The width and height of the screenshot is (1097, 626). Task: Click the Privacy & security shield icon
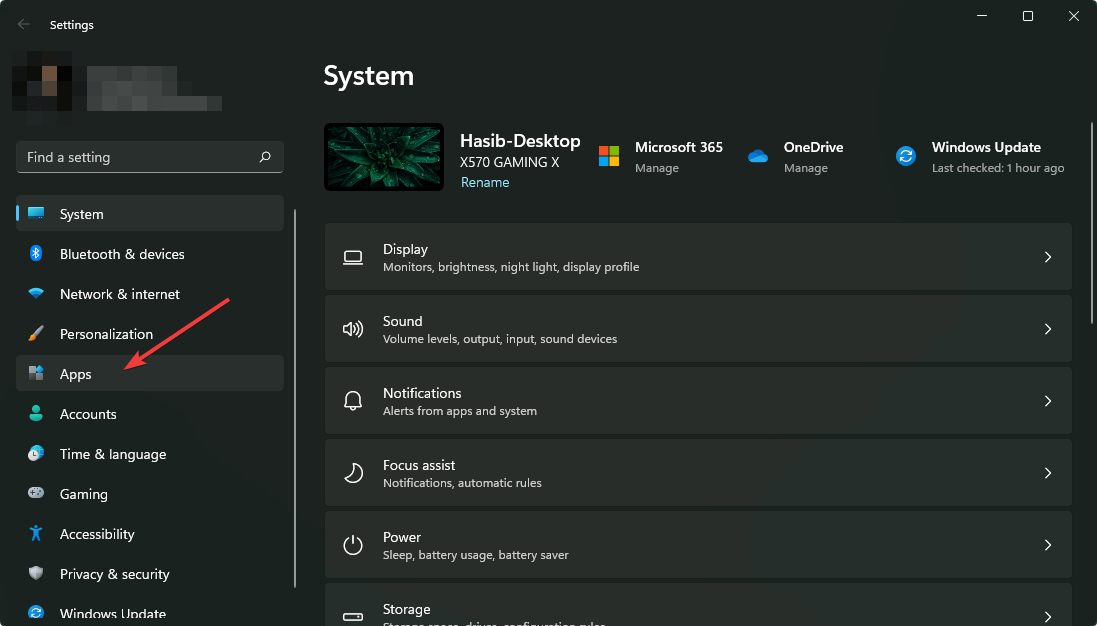point(36,574)
